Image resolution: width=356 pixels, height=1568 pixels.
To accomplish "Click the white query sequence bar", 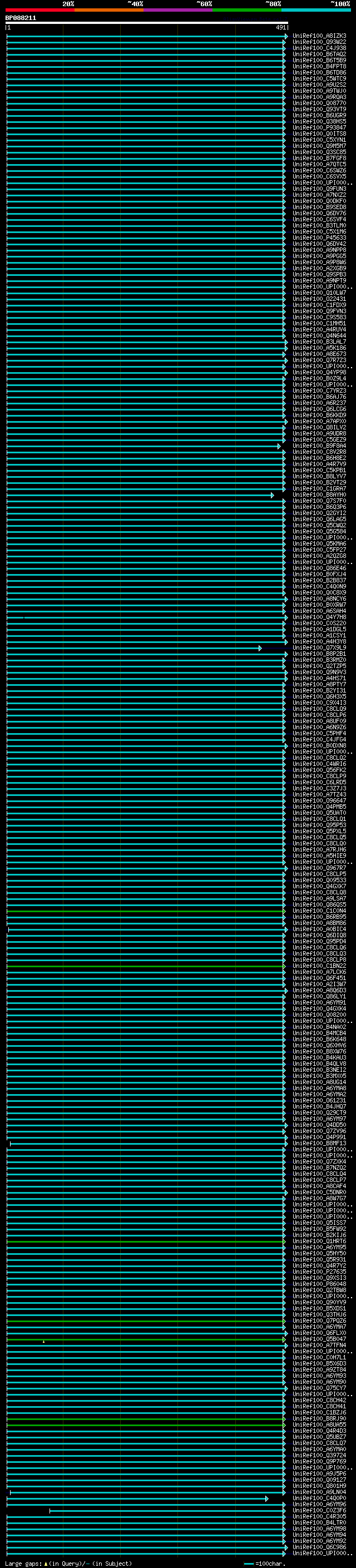I will [x=147, y=23].
